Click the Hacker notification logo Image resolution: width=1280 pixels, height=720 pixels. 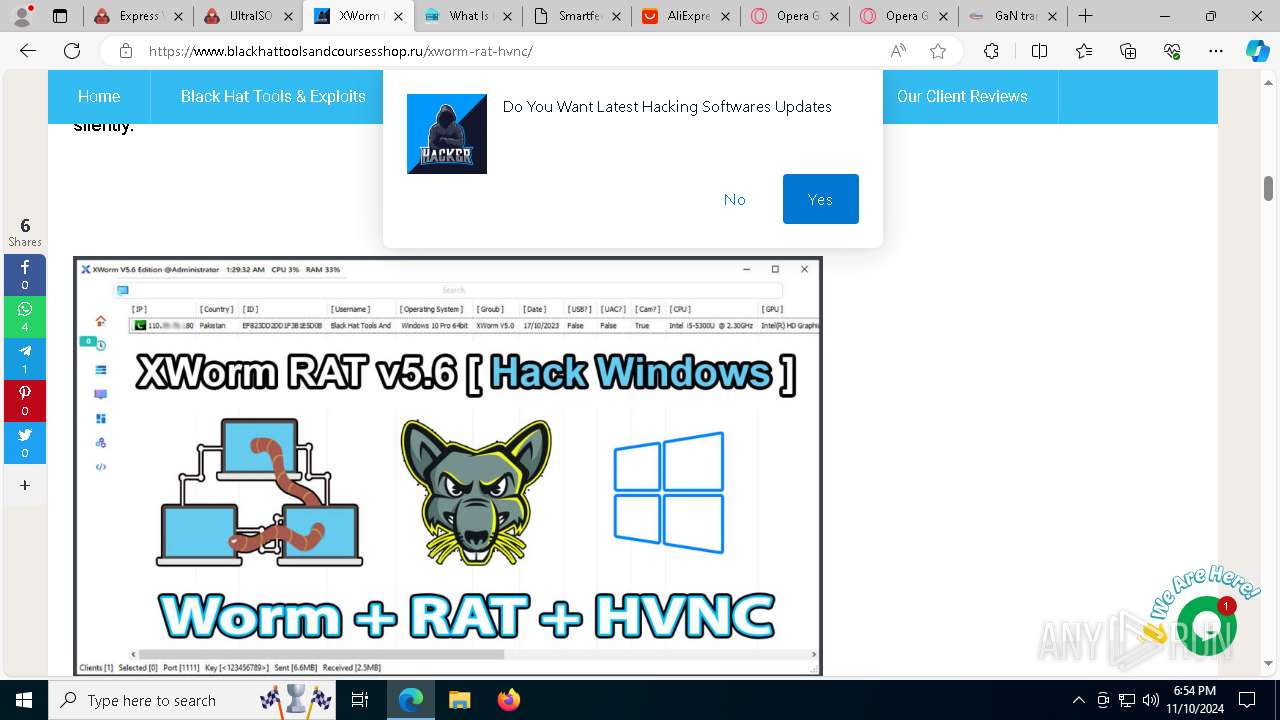[x=447, y=134]
